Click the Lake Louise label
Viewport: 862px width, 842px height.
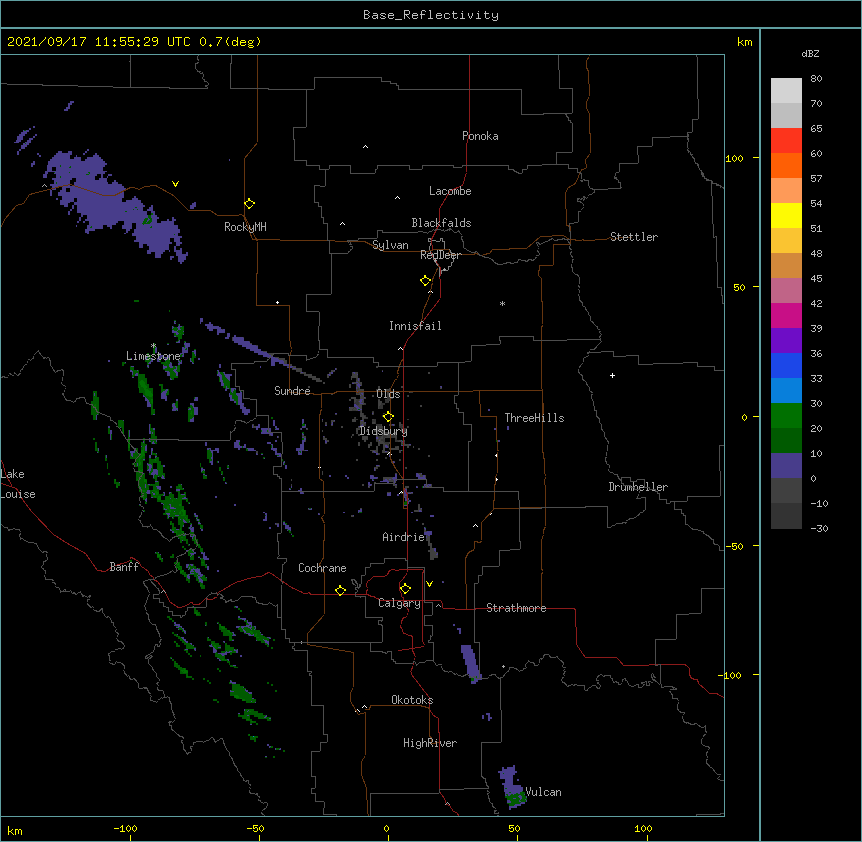[x=18, y=484]
